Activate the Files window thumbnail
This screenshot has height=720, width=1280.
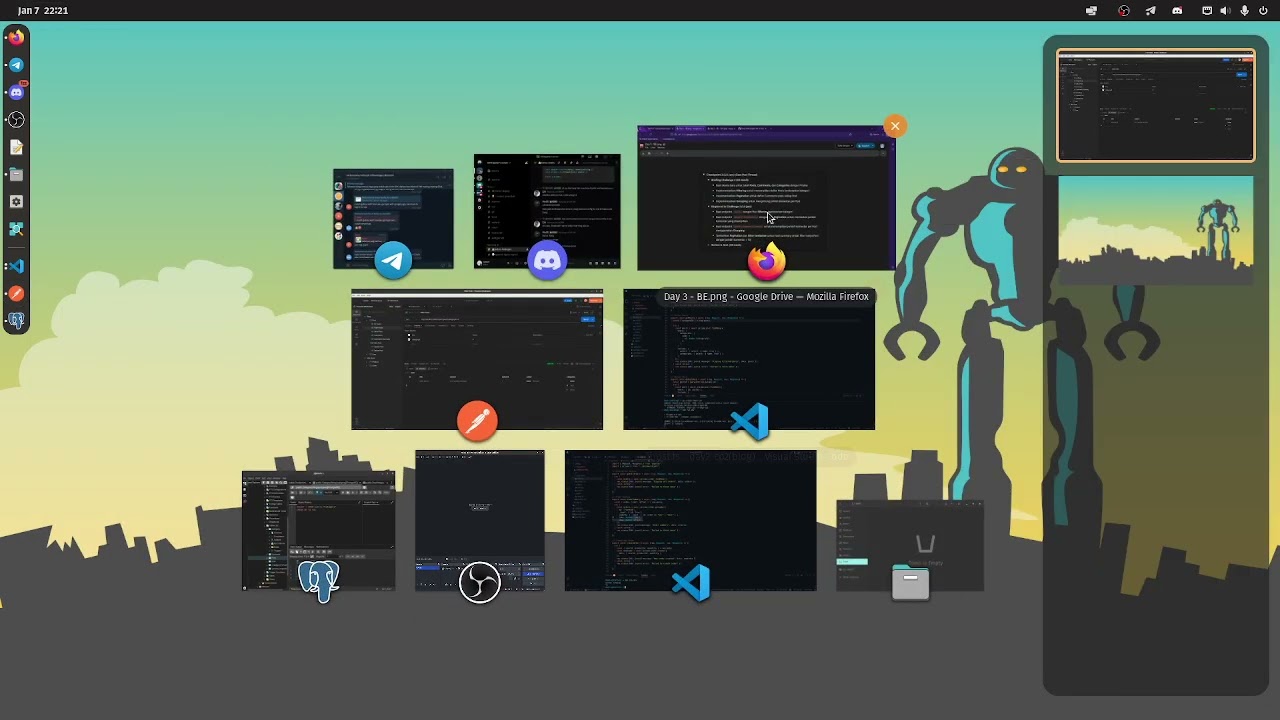point(910,545)
